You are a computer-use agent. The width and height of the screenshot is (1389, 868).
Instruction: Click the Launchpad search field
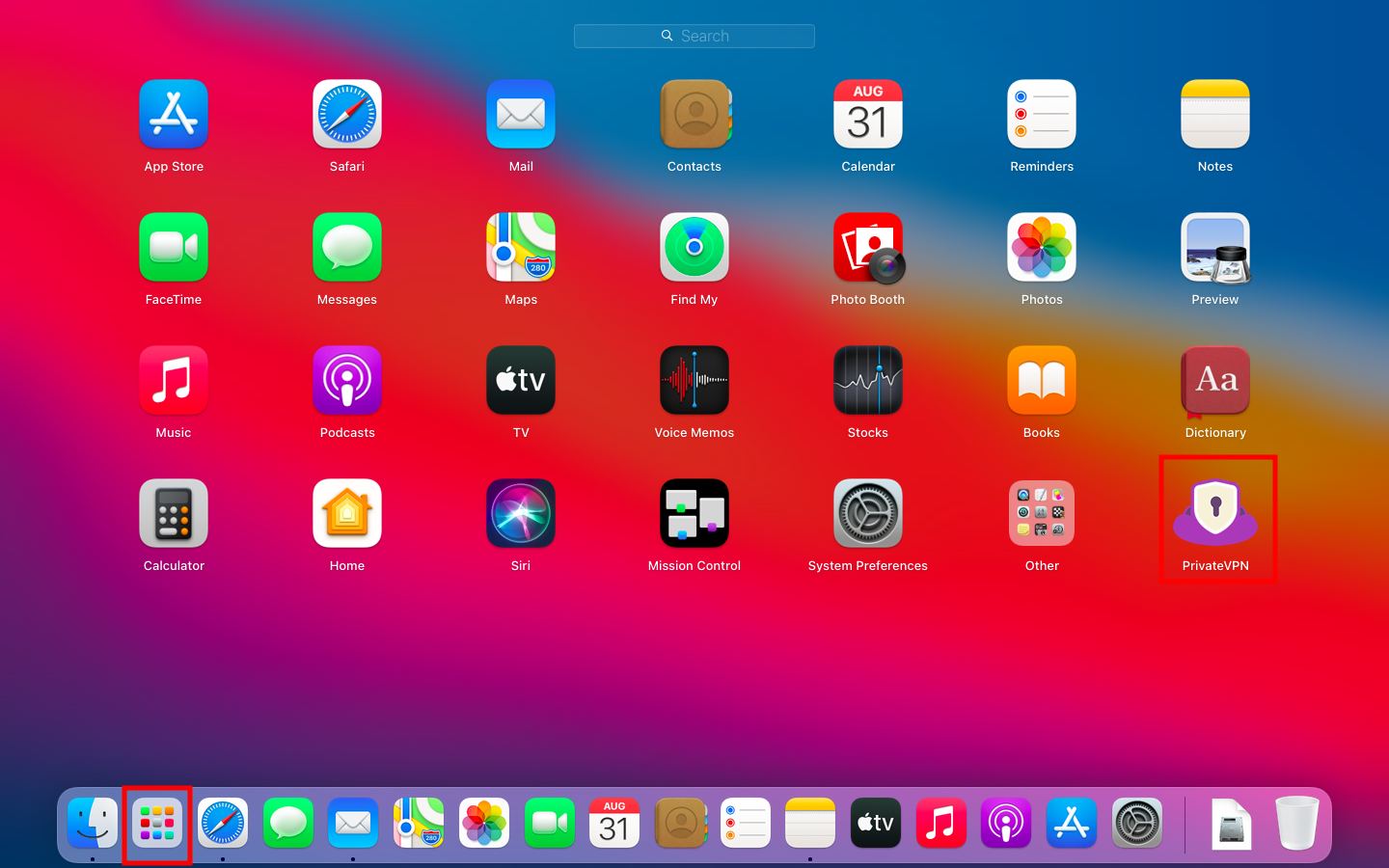(694, 36)
